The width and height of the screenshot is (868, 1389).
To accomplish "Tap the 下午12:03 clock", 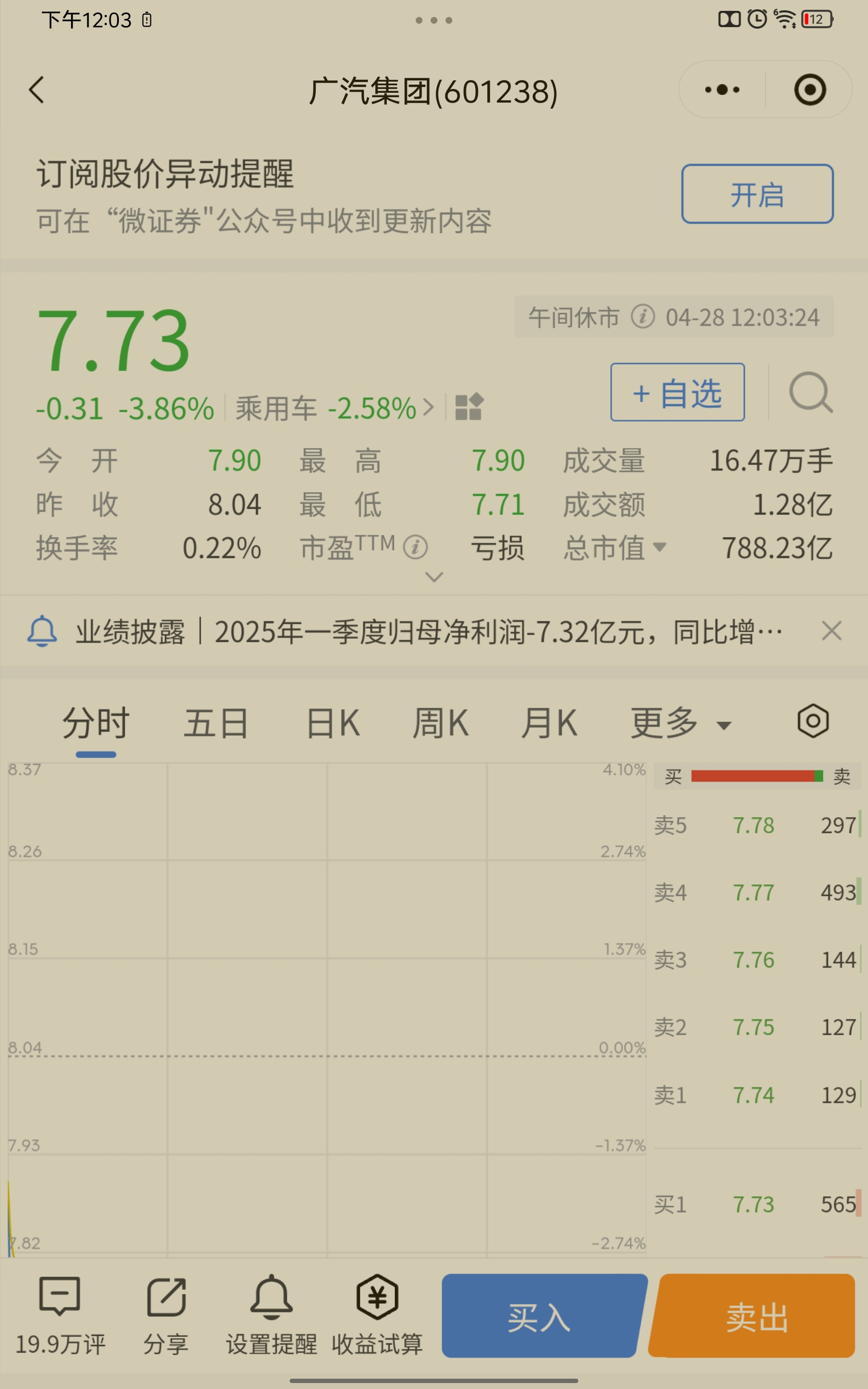I will coord(87,20).
